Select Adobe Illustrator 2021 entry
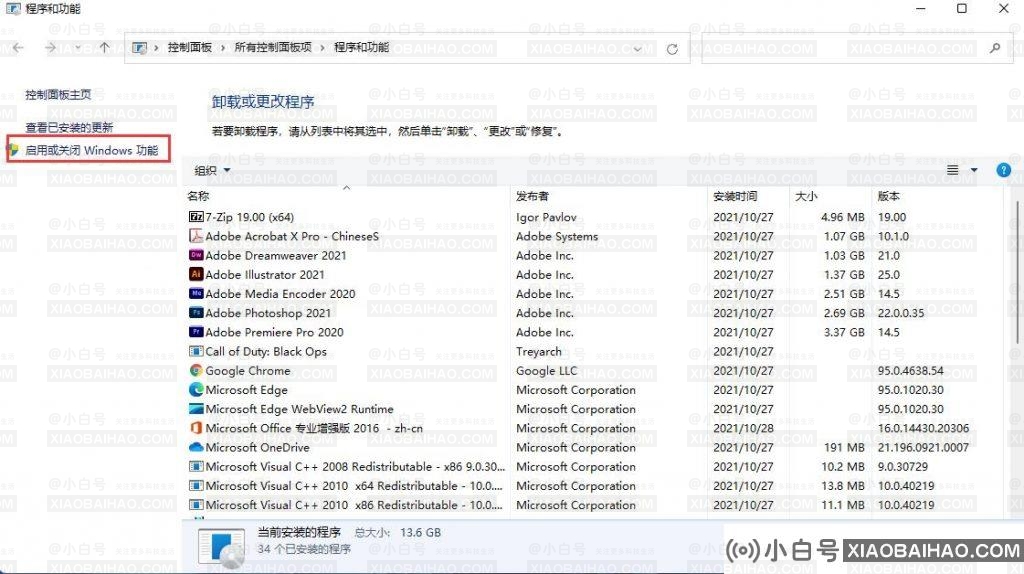Screen dimensions: 1024x574 264,275
